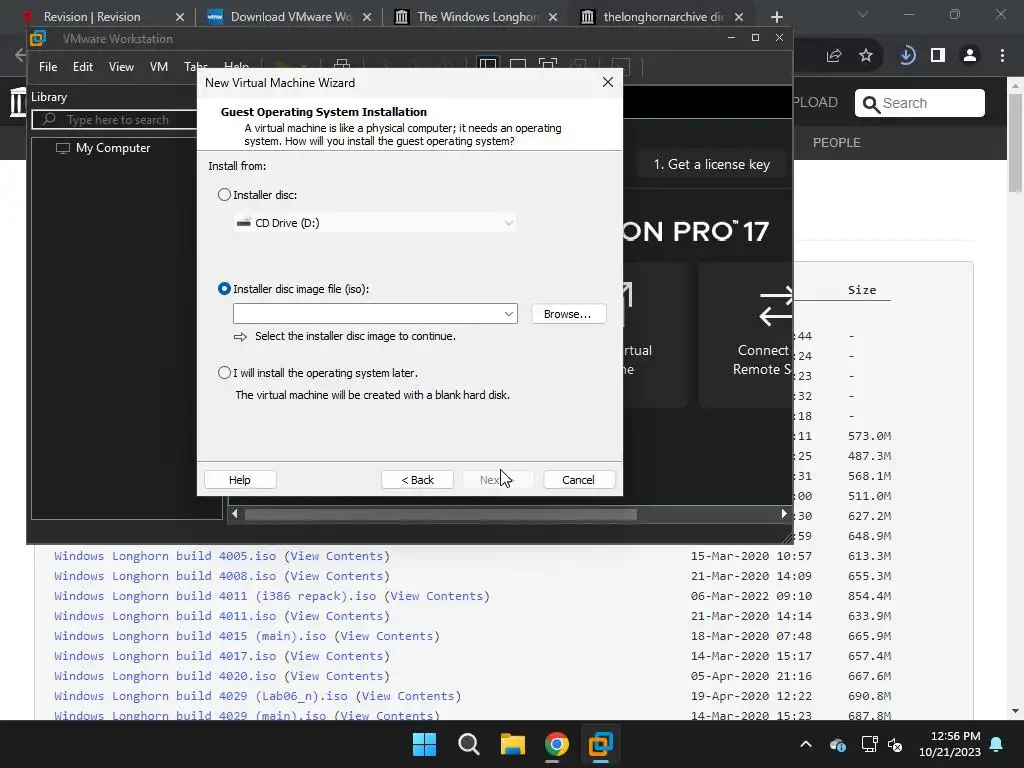This screenshot has width=1024, height=768.
Task: Close the Download VMware browser tab
Action: 367,17
